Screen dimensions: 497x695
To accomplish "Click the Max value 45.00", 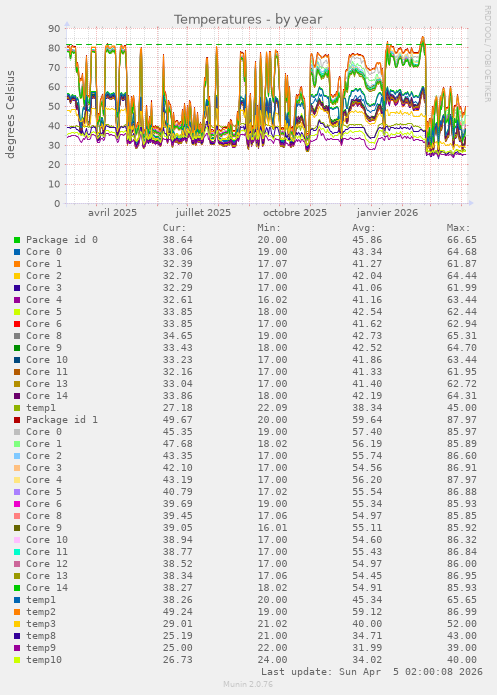I will point(462,408).
